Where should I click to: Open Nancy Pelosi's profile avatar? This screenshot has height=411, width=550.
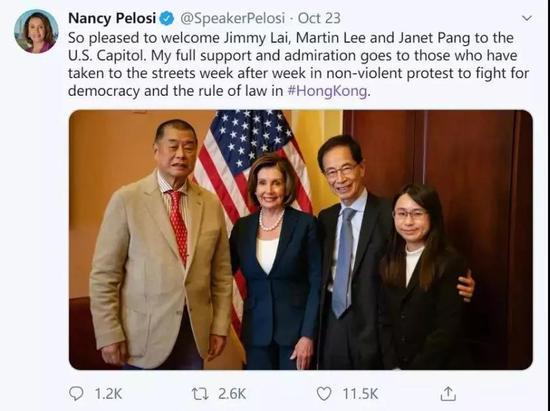click(x=36, y=31)
